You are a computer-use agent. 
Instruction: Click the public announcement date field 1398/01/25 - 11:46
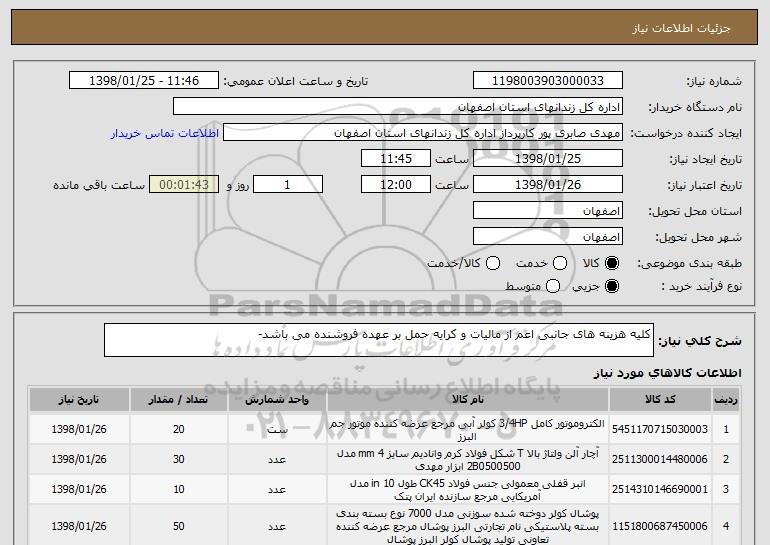pos(144,81)
